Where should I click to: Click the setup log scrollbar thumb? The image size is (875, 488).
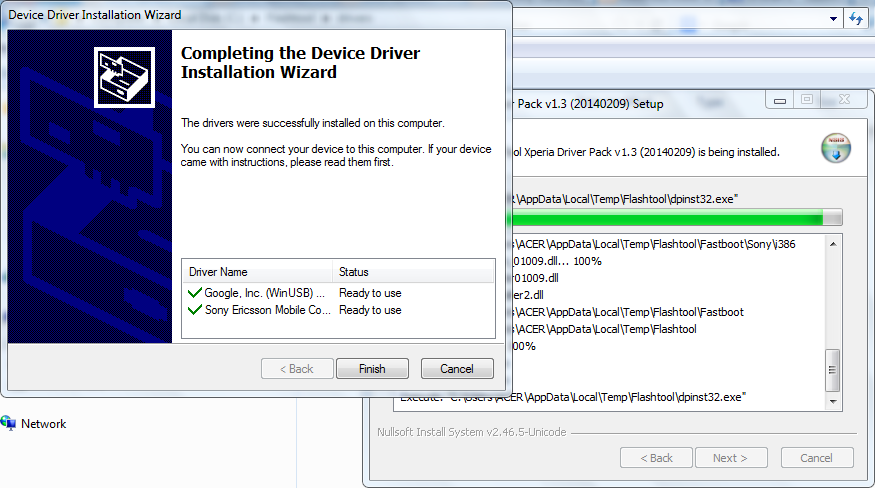pyautogui.click(x=833, y=370)
